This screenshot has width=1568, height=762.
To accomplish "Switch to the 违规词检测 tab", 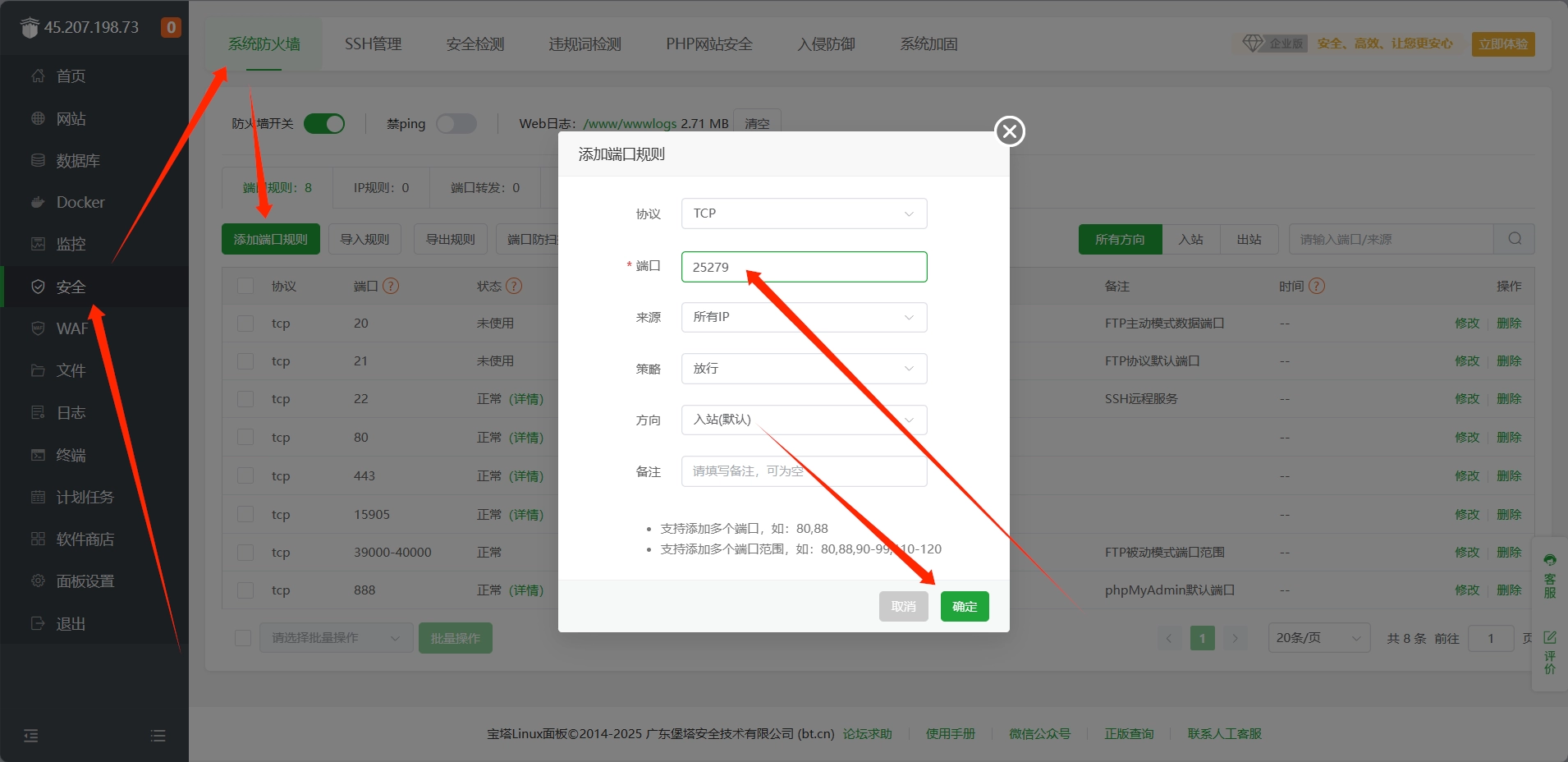I will (x=585, y=44).
